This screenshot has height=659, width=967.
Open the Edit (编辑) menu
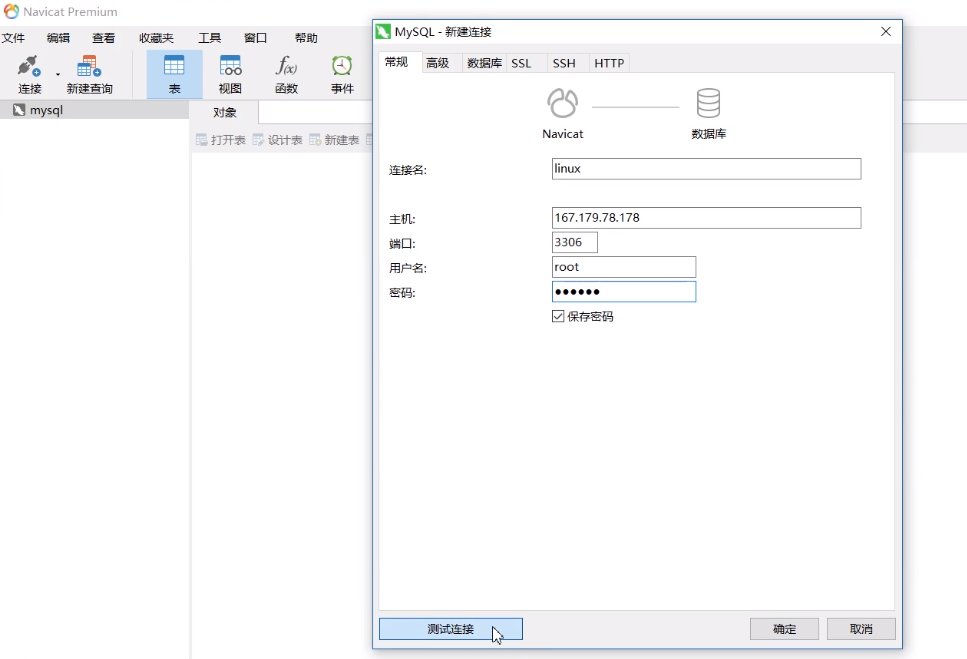coord(59,38)
